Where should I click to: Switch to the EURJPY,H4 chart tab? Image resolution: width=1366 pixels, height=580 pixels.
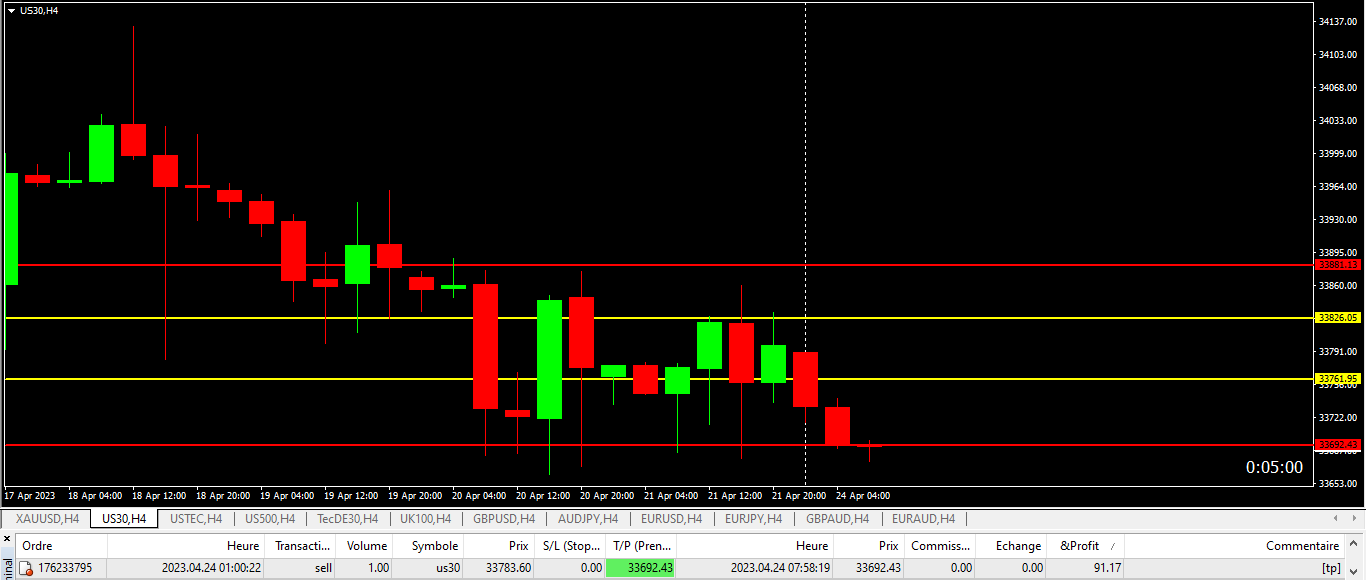tap(753, 519)
